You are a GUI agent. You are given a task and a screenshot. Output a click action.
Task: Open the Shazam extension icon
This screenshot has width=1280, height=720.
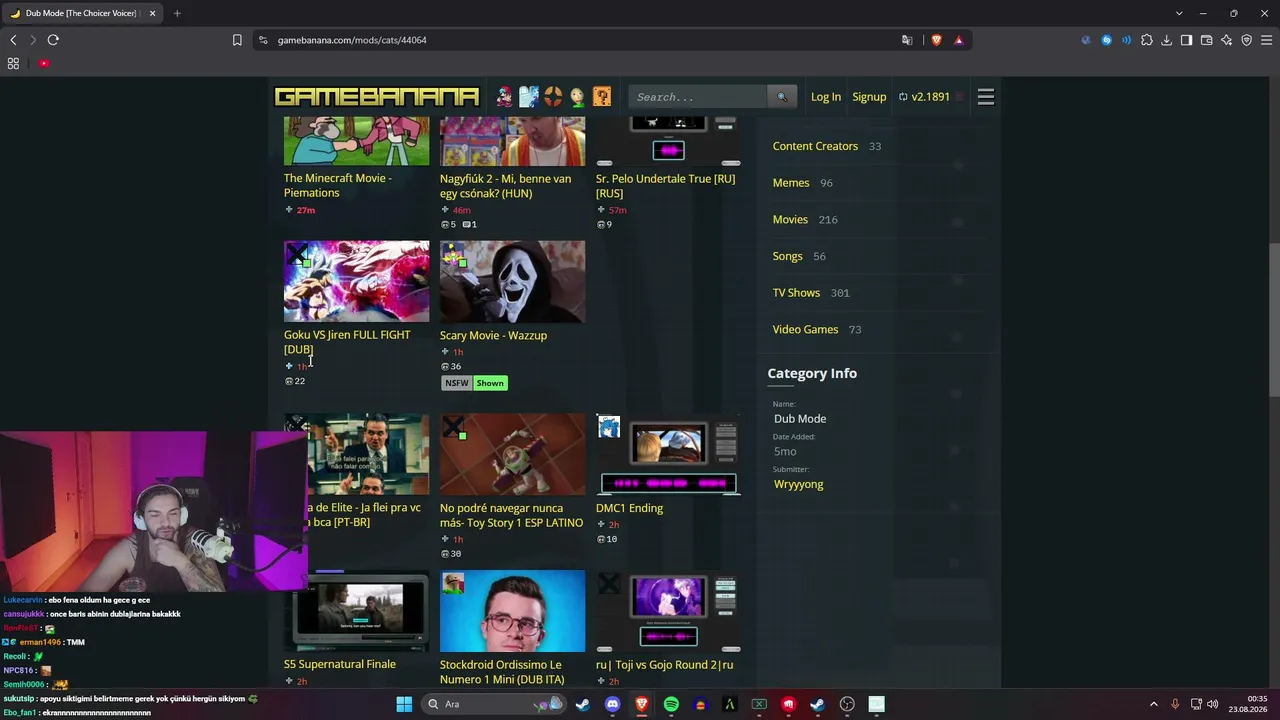pos(1107,40)
